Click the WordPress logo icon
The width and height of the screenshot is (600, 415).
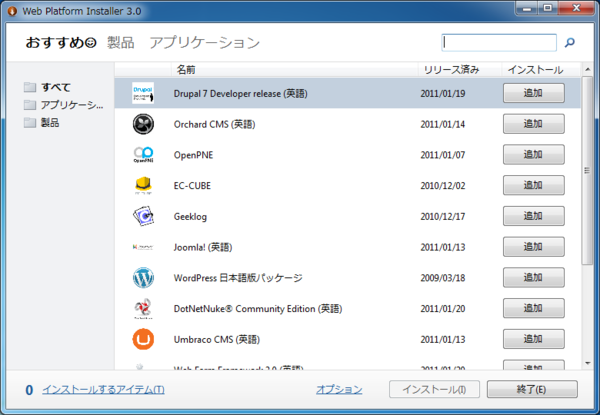(x=143, y=278)
